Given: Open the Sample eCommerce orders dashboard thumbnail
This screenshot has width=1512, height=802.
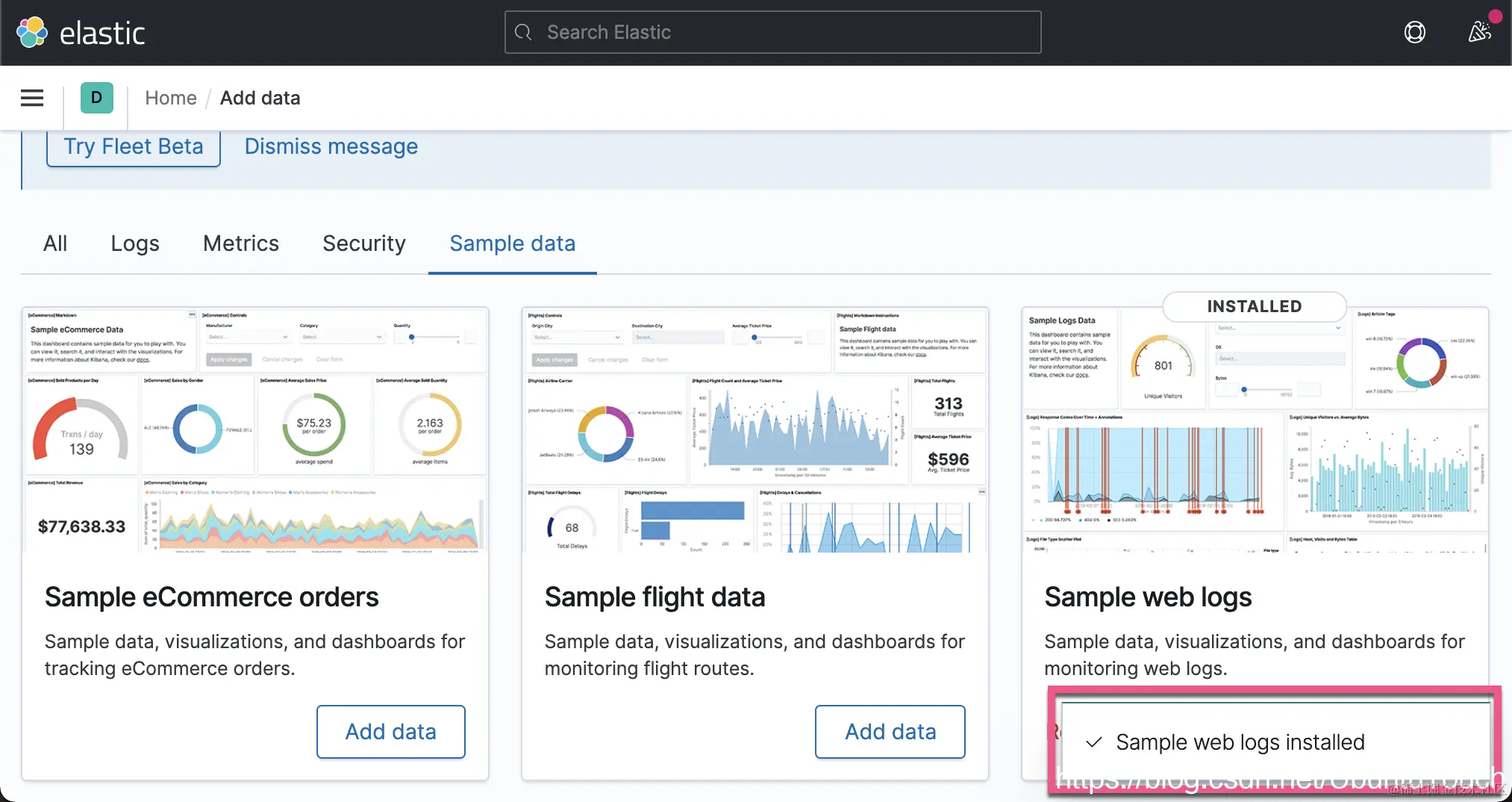Looking at the screenshot, I should [x=255, y=430].
